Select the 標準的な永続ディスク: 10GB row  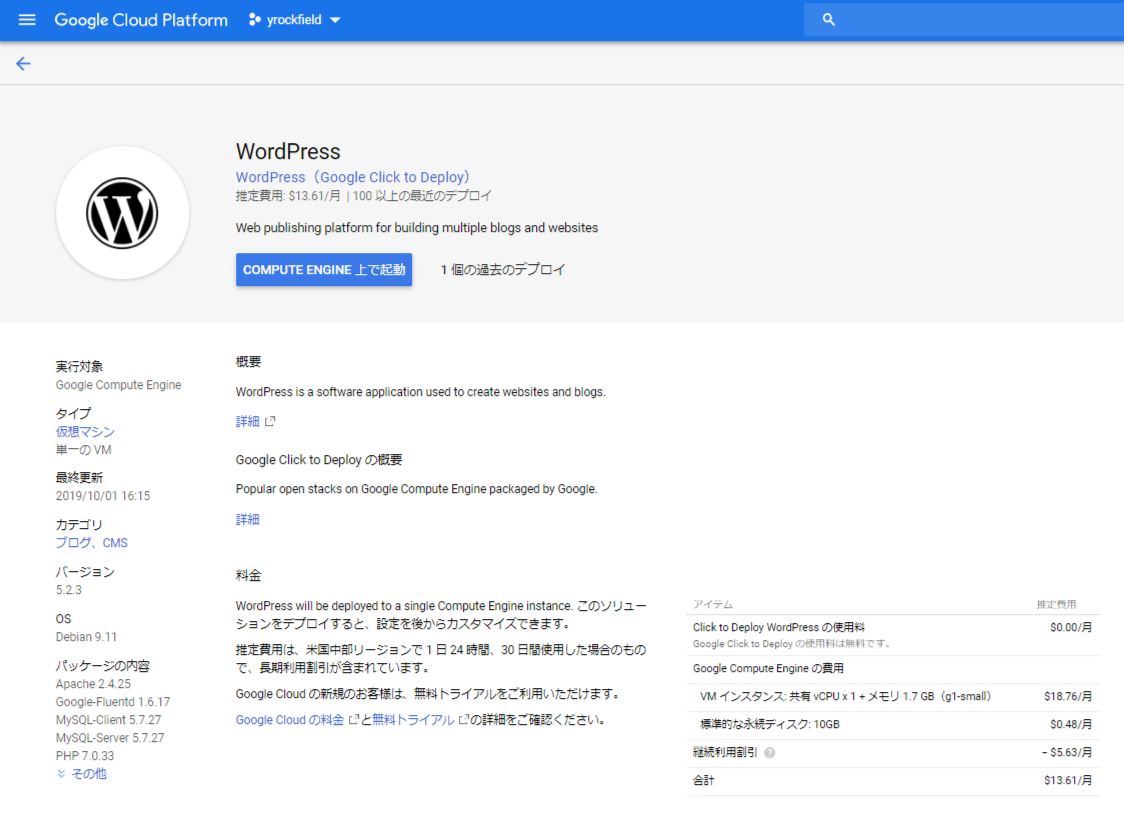tap(892, 724)
